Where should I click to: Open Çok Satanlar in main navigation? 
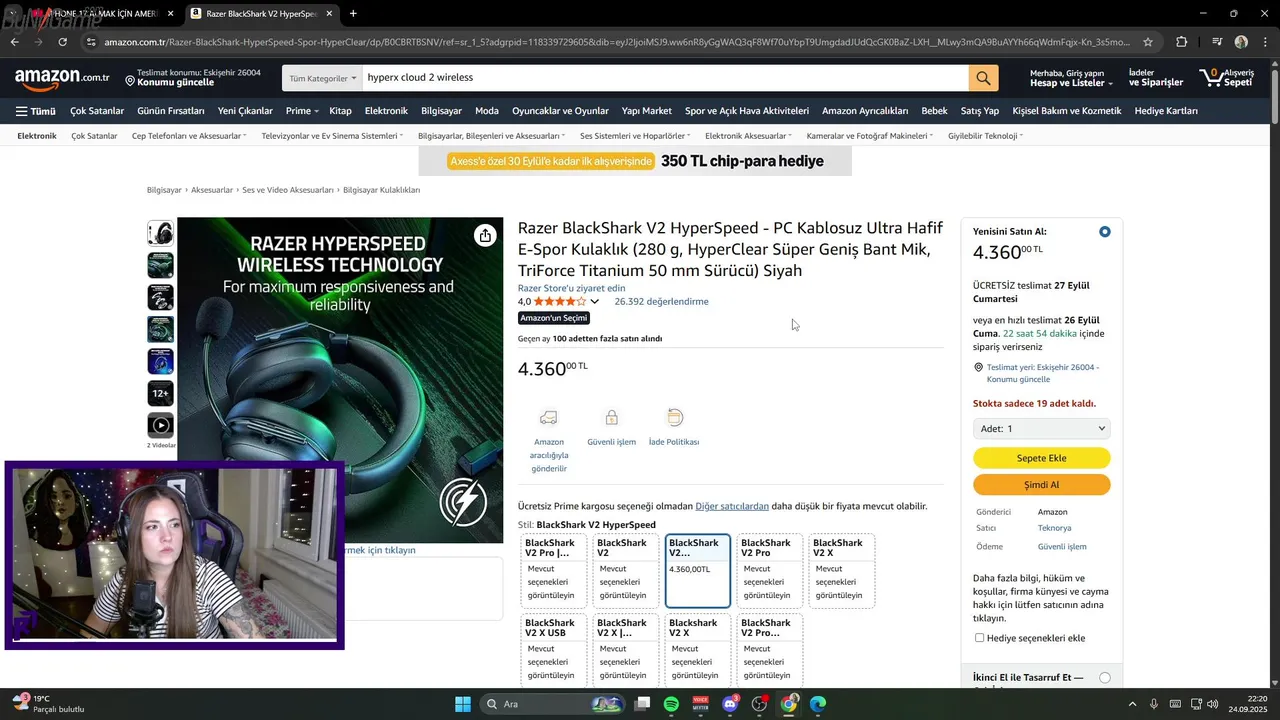point(97,111)
